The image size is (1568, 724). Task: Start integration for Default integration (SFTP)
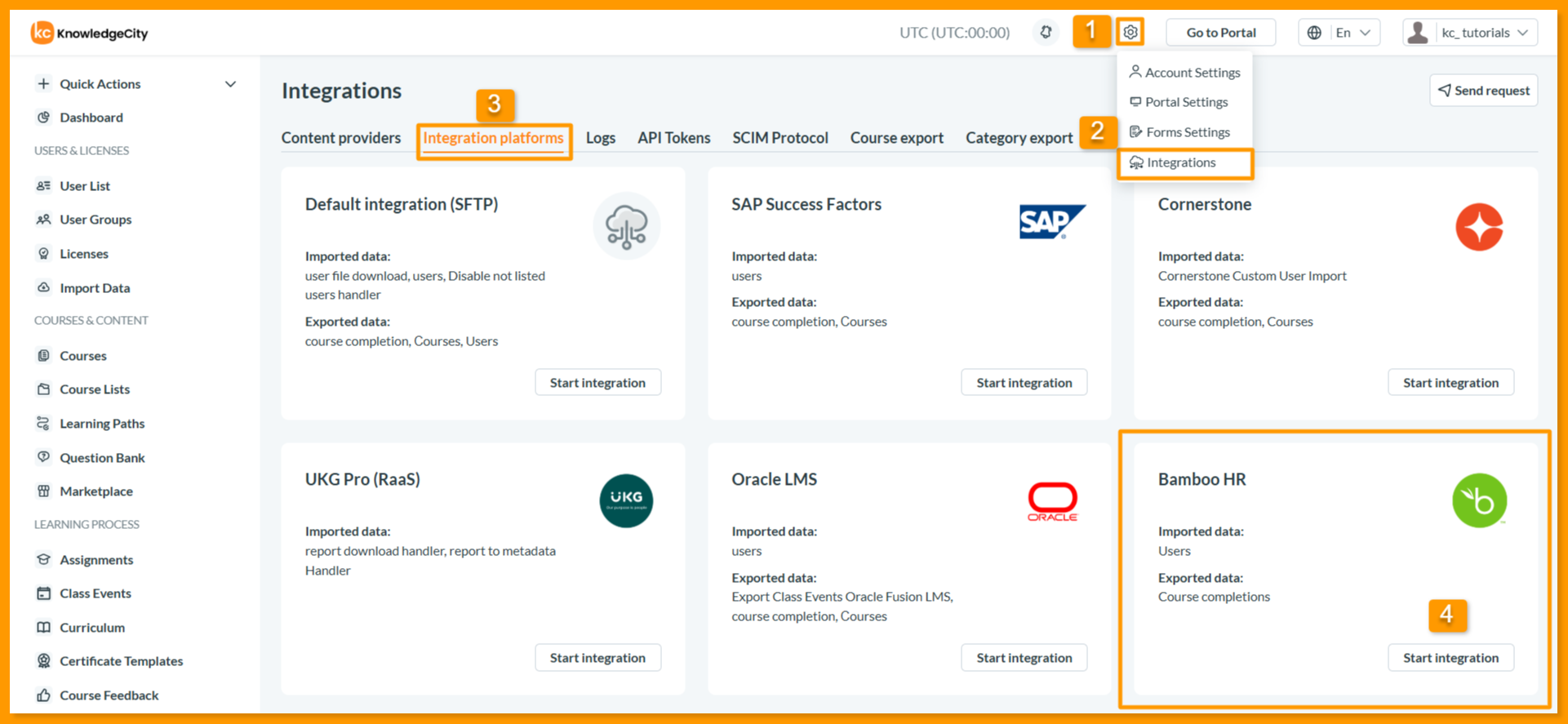598,383
